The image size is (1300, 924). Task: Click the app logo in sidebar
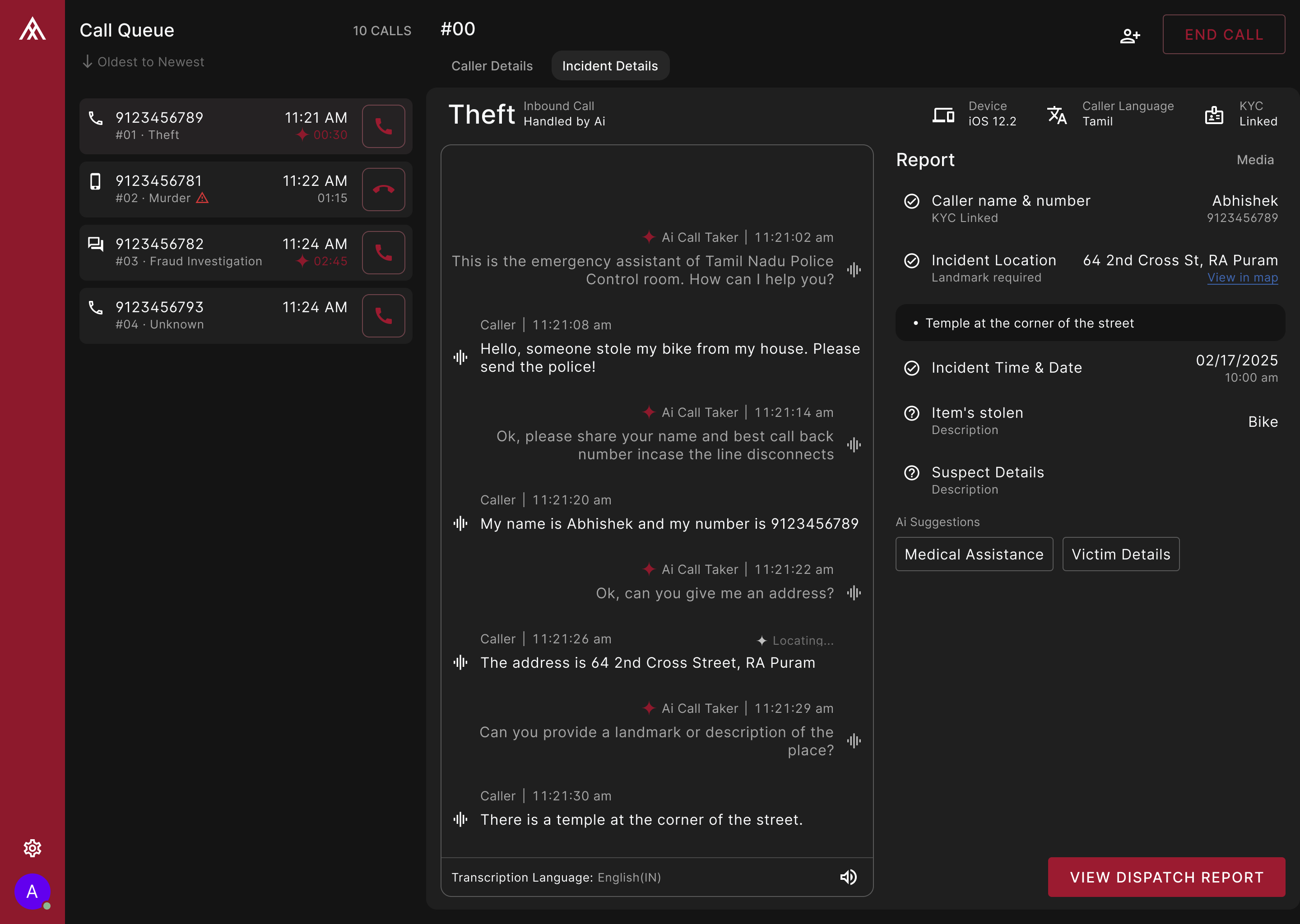pyautogui.click(x=32, y=28)
